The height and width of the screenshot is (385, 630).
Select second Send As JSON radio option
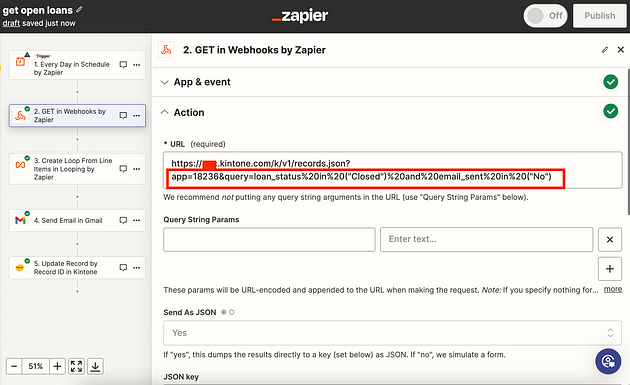[231, 312]
